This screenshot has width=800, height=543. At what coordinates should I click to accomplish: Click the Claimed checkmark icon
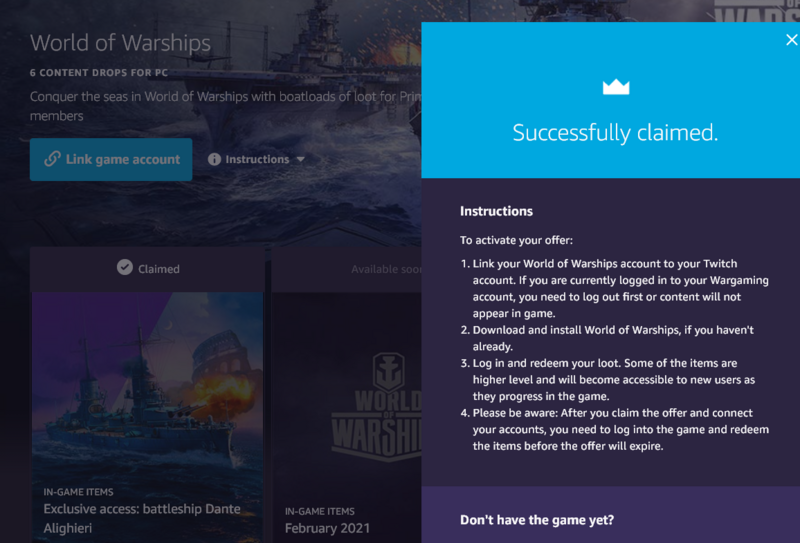[124, 268]
